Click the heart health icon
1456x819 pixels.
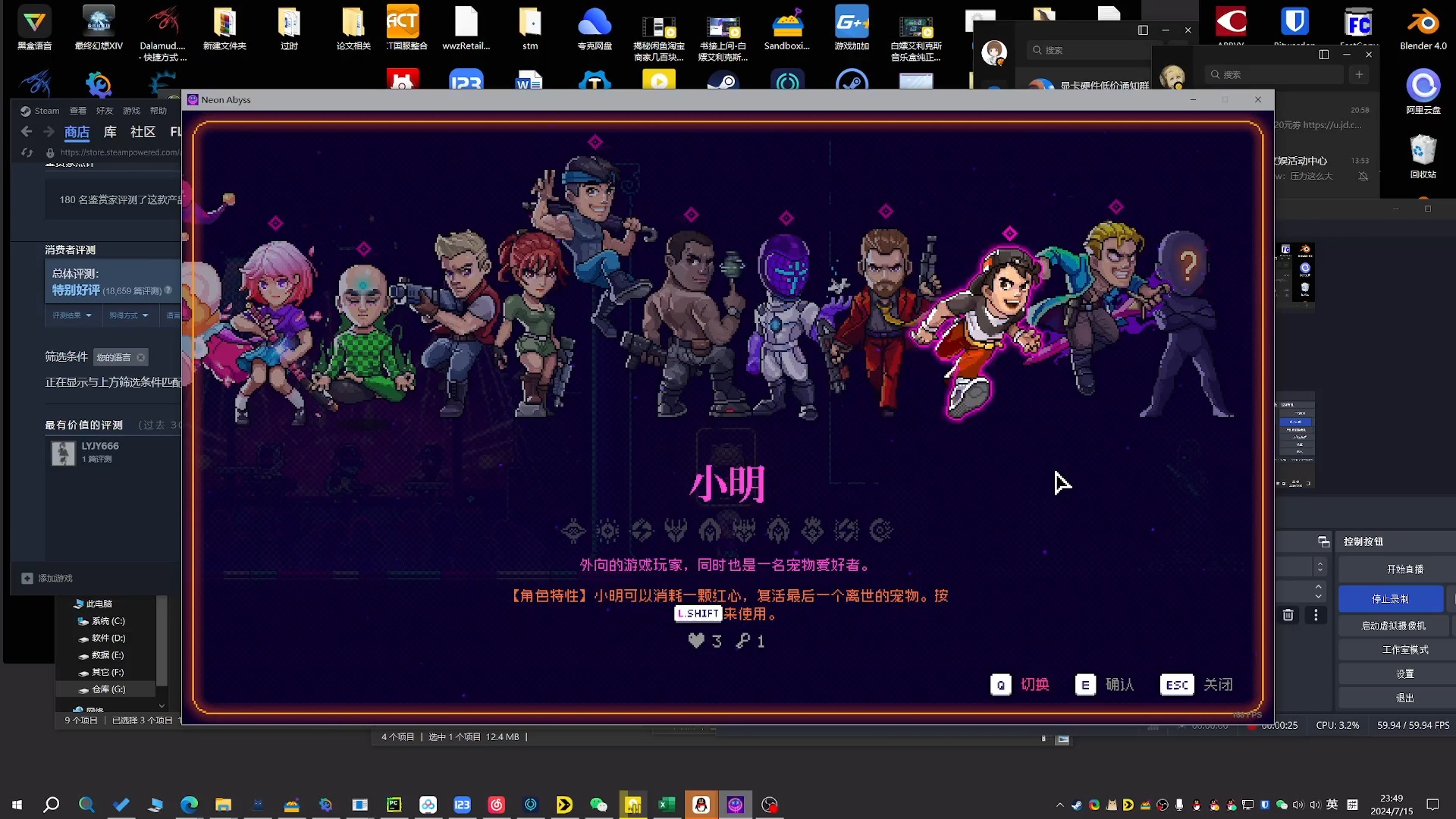(x=696, y=641)
